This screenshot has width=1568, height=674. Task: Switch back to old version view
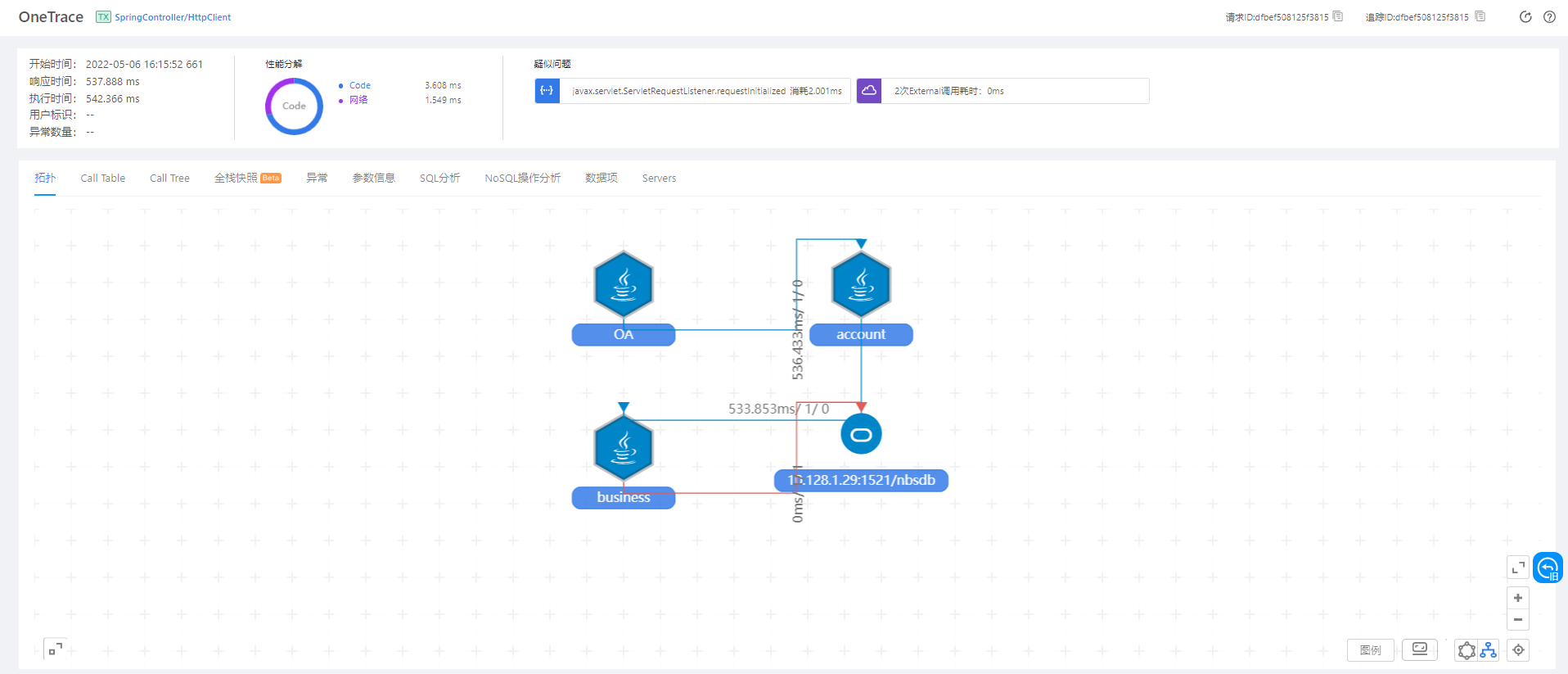coord(1548,568)
